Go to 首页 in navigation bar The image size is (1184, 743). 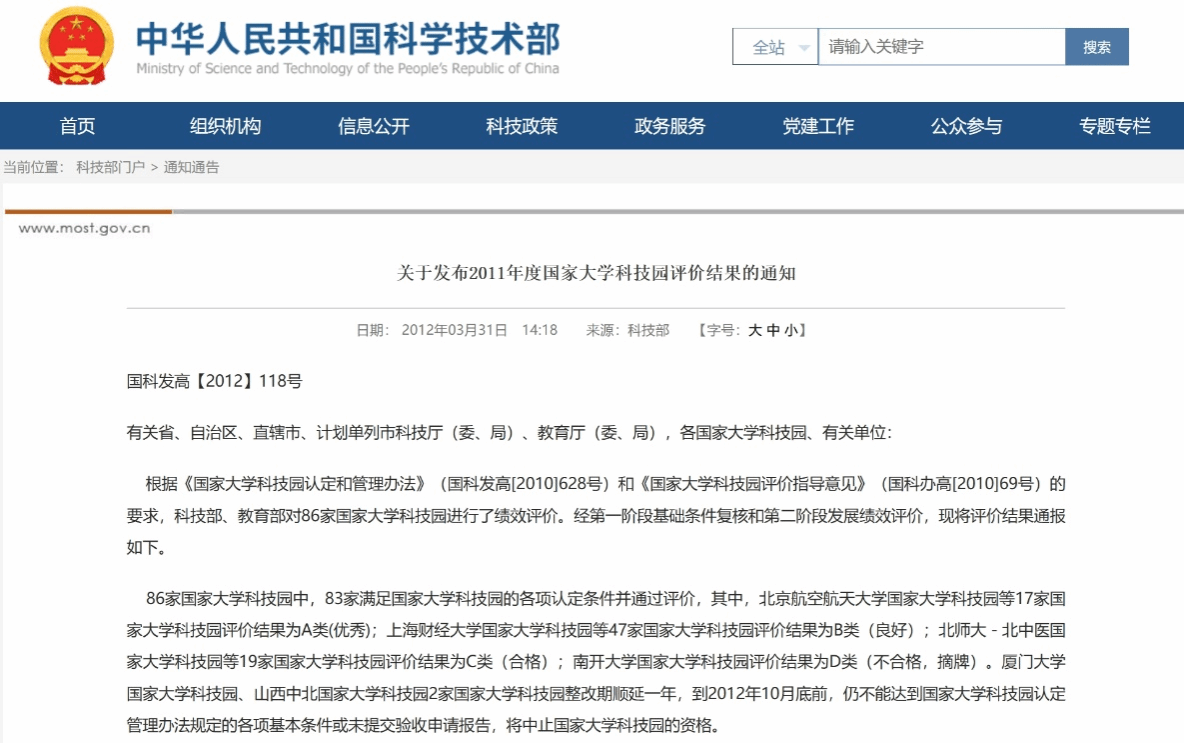tap(77, 126)
